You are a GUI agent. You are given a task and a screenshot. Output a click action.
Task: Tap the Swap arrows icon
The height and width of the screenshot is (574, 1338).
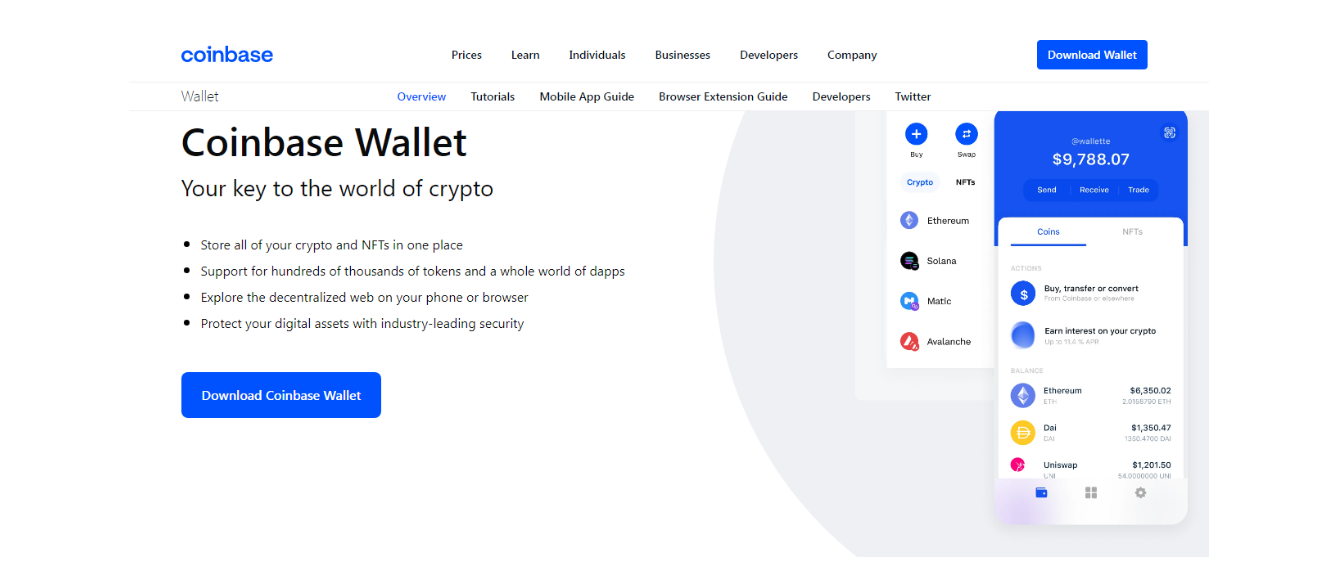tap(966, 134)
